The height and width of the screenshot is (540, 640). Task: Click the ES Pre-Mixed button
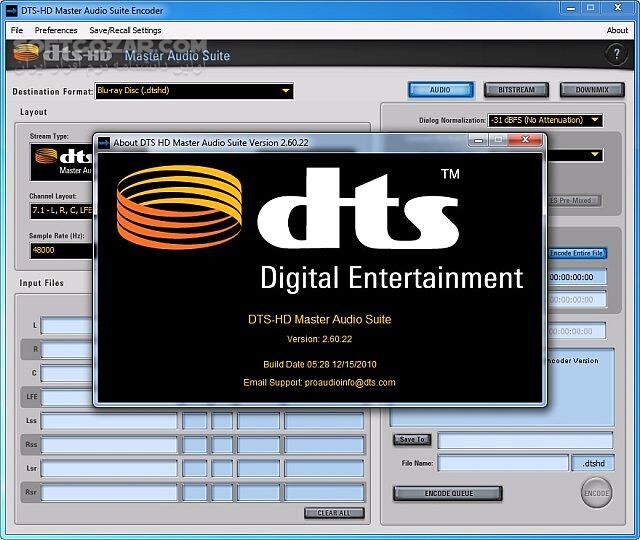point(573,200)
